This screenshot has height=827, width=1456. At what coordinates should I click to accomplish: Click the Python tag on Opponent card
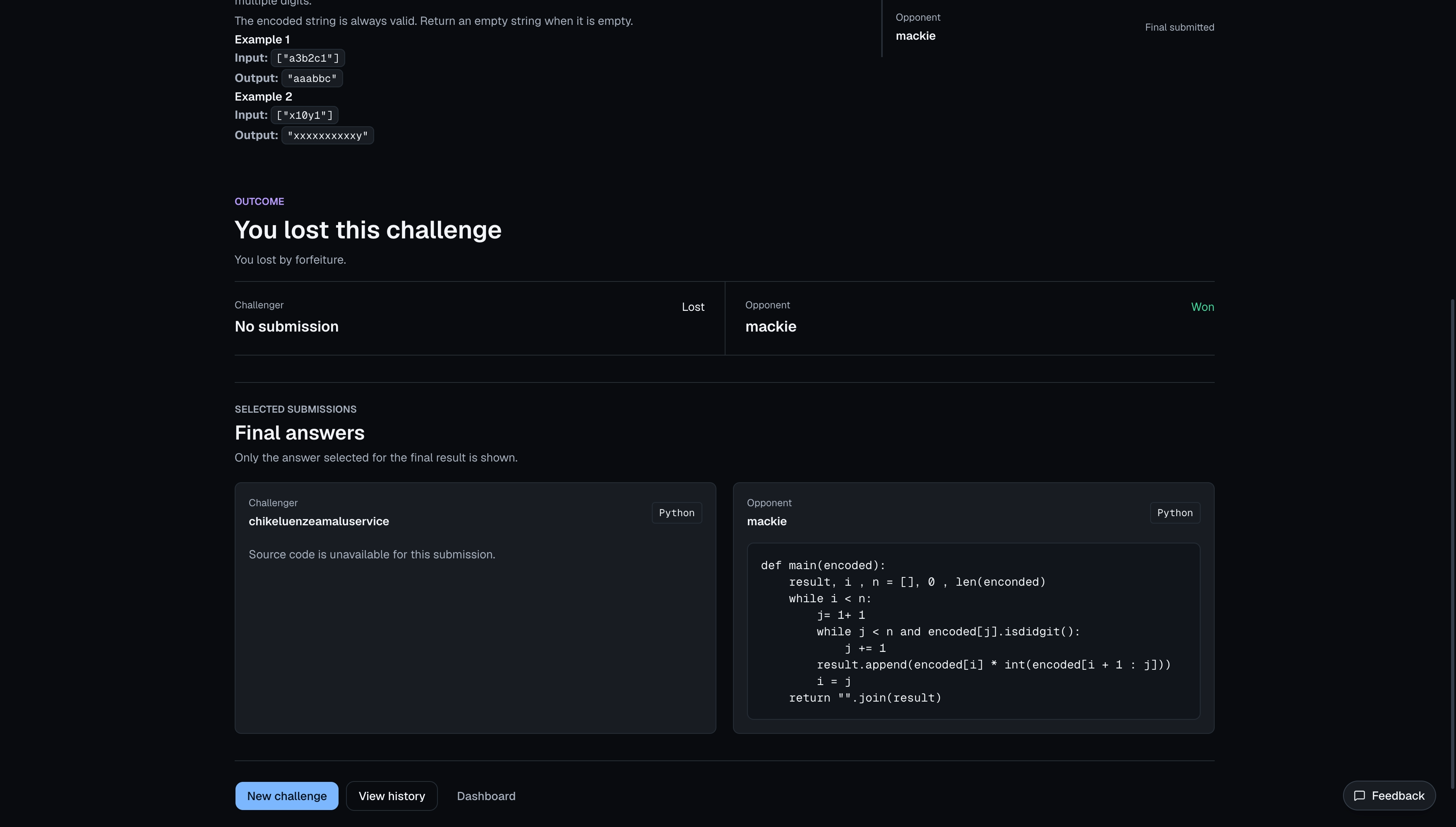(1175, 512)
